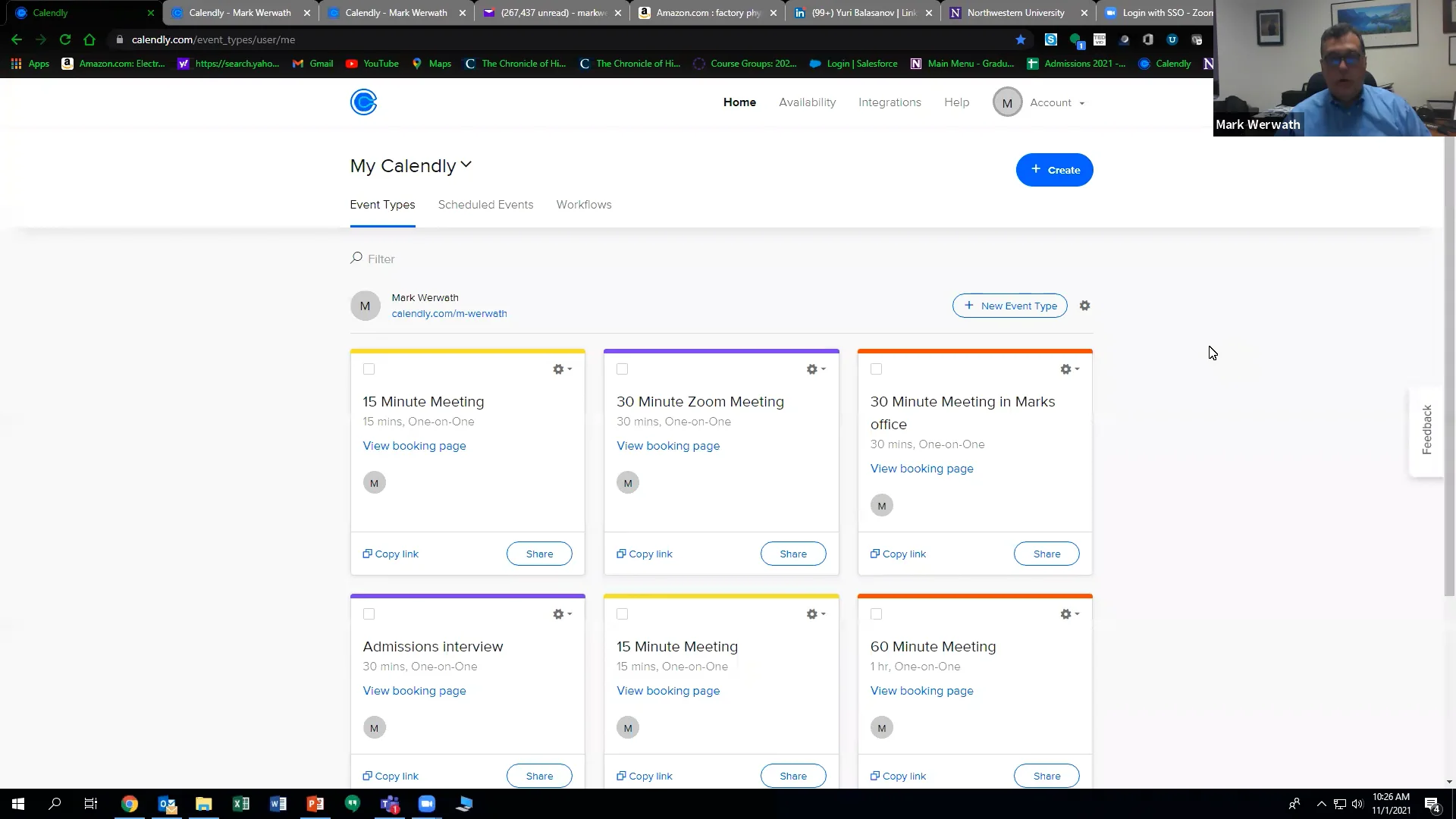This screenshot has width=1456, height=819.
Task: Share the 30 Minute Meeting in Marks office
Action: 1046,554
